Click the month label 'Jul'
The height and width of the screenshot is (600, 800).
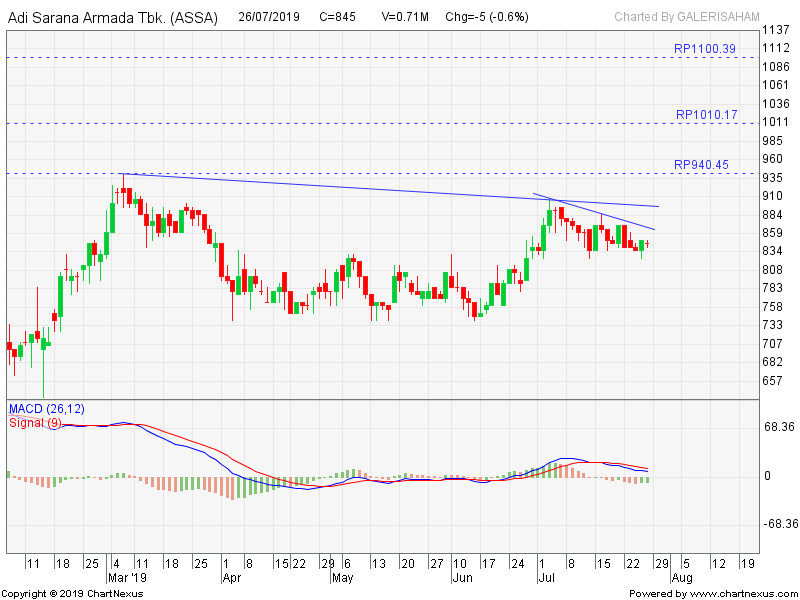[546, 578]
